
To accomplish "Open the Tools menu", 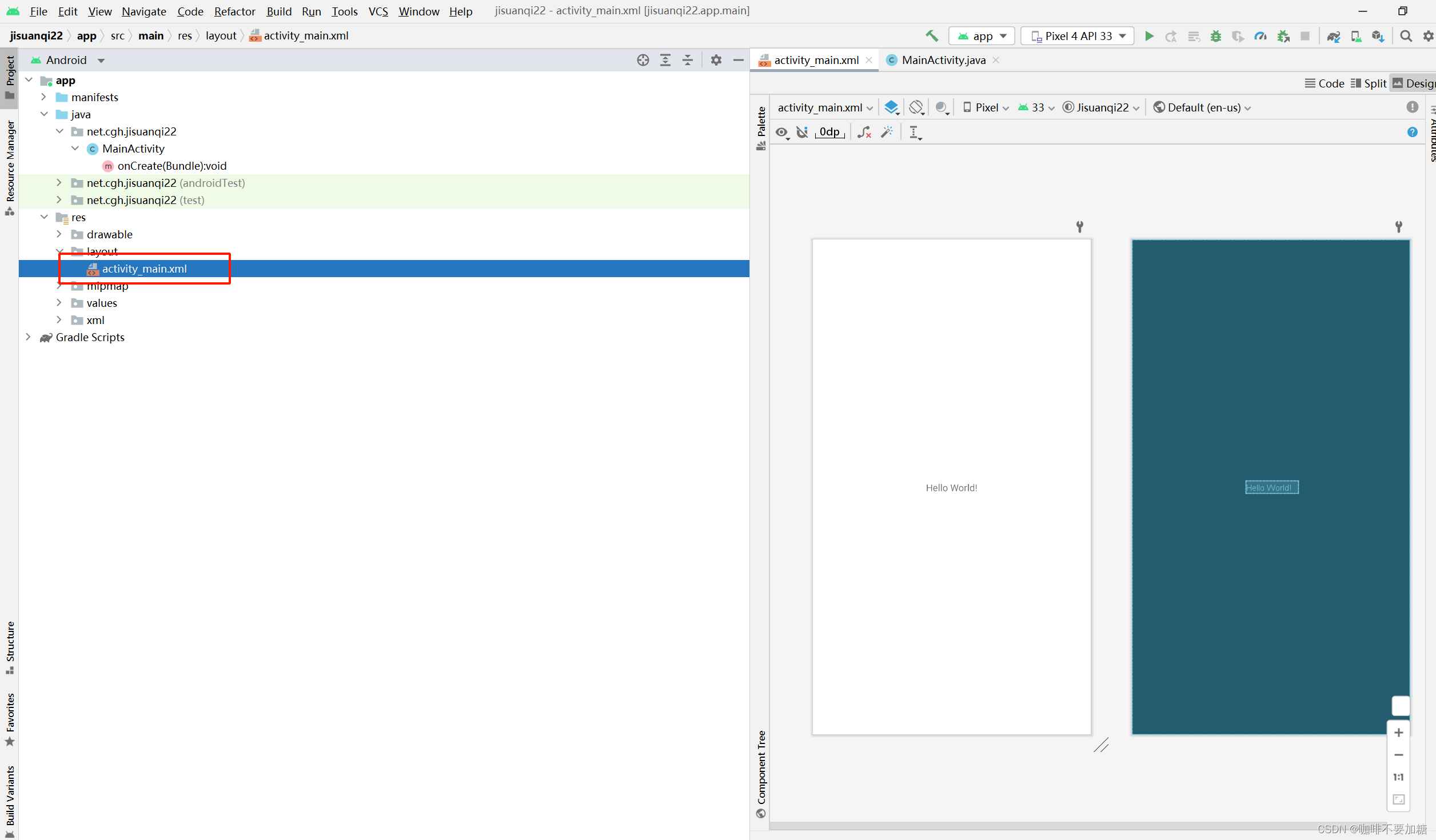I will coord(345,11).
